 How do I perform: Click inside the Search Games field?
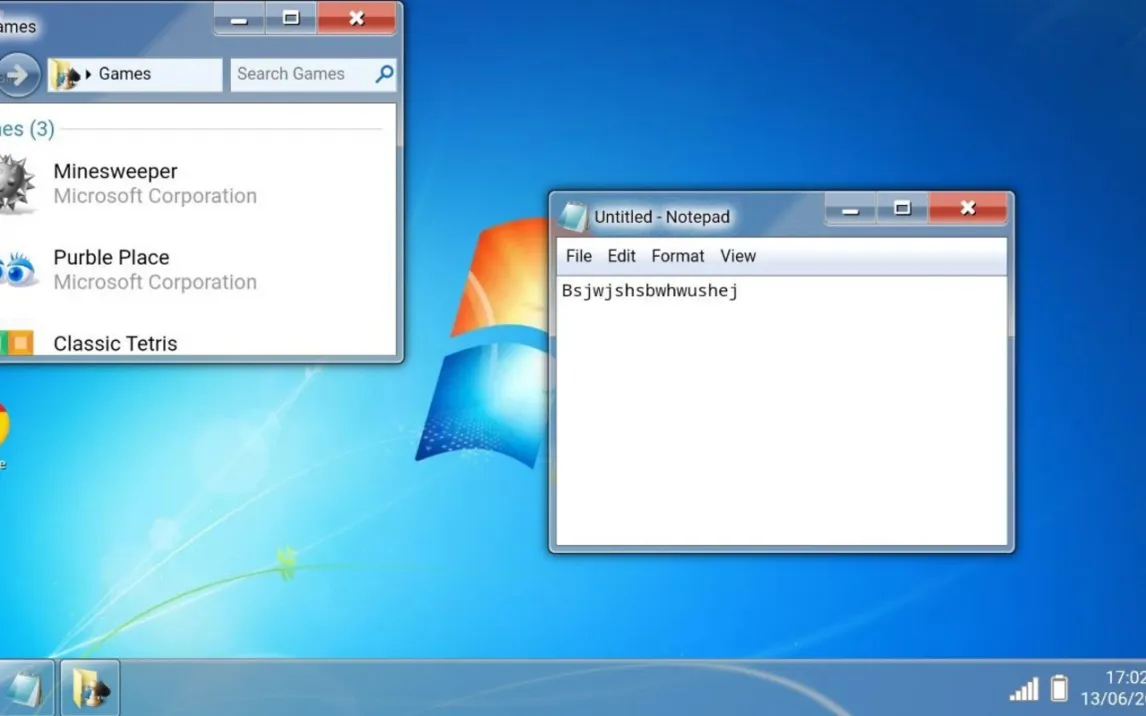coord(300,74)
